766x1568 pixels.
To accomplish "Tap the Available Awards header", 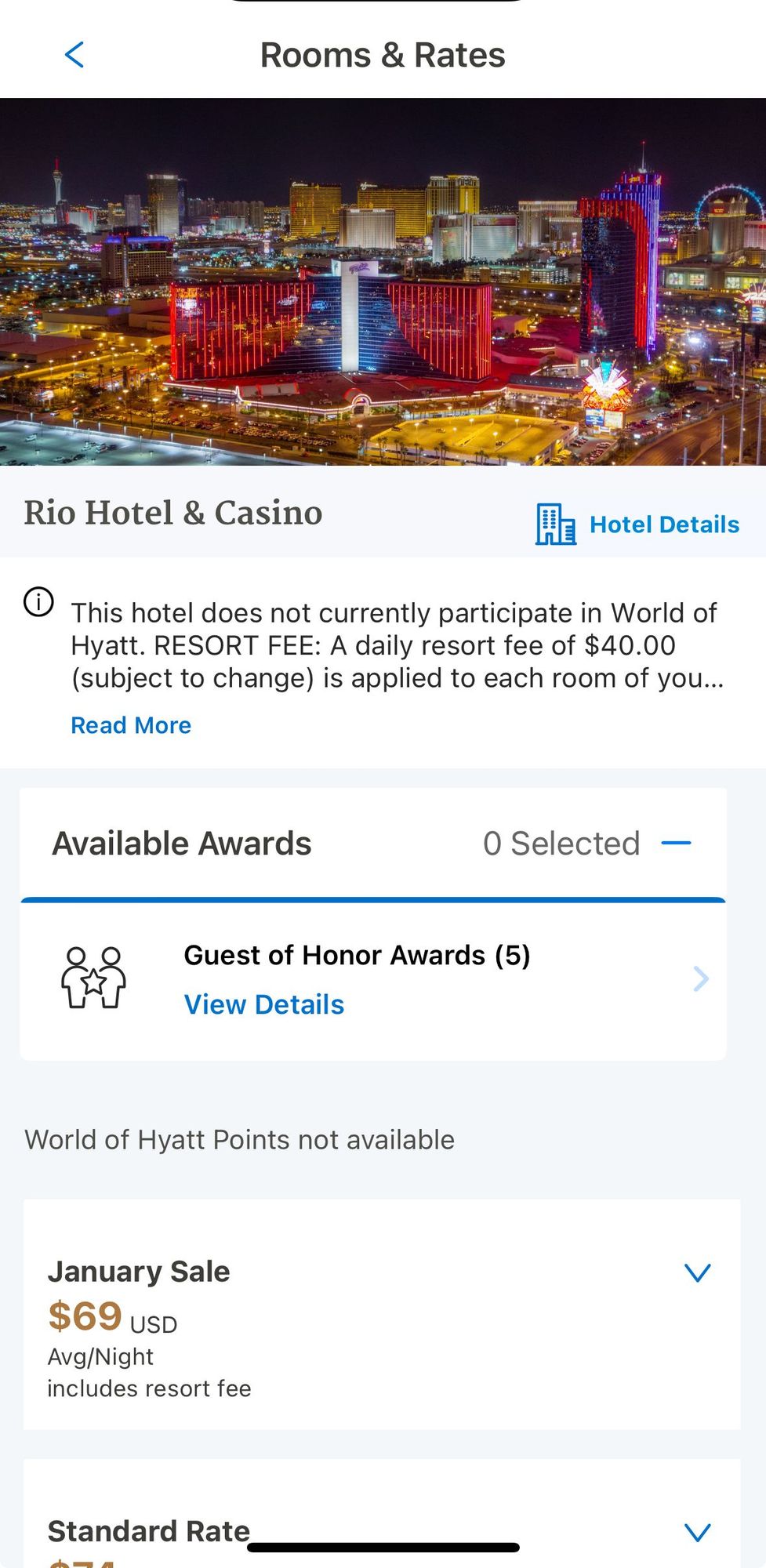I will (x=182, y=844).
